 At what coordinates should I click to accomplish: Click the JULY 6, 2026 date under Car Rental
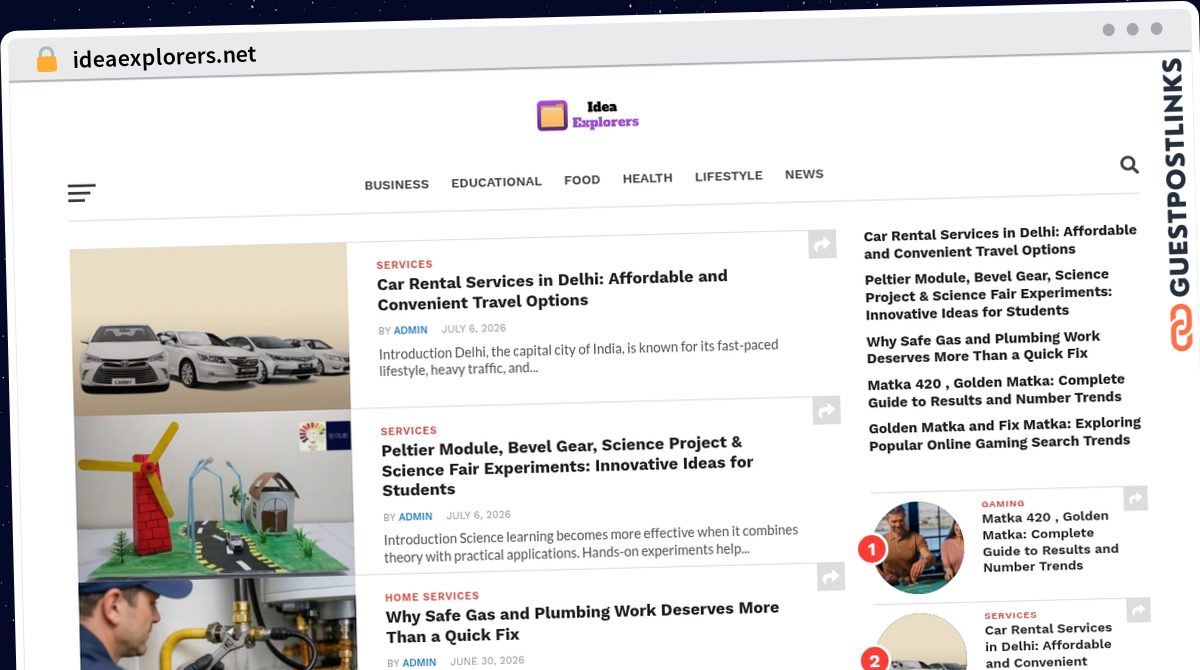[x=473, y=328]
